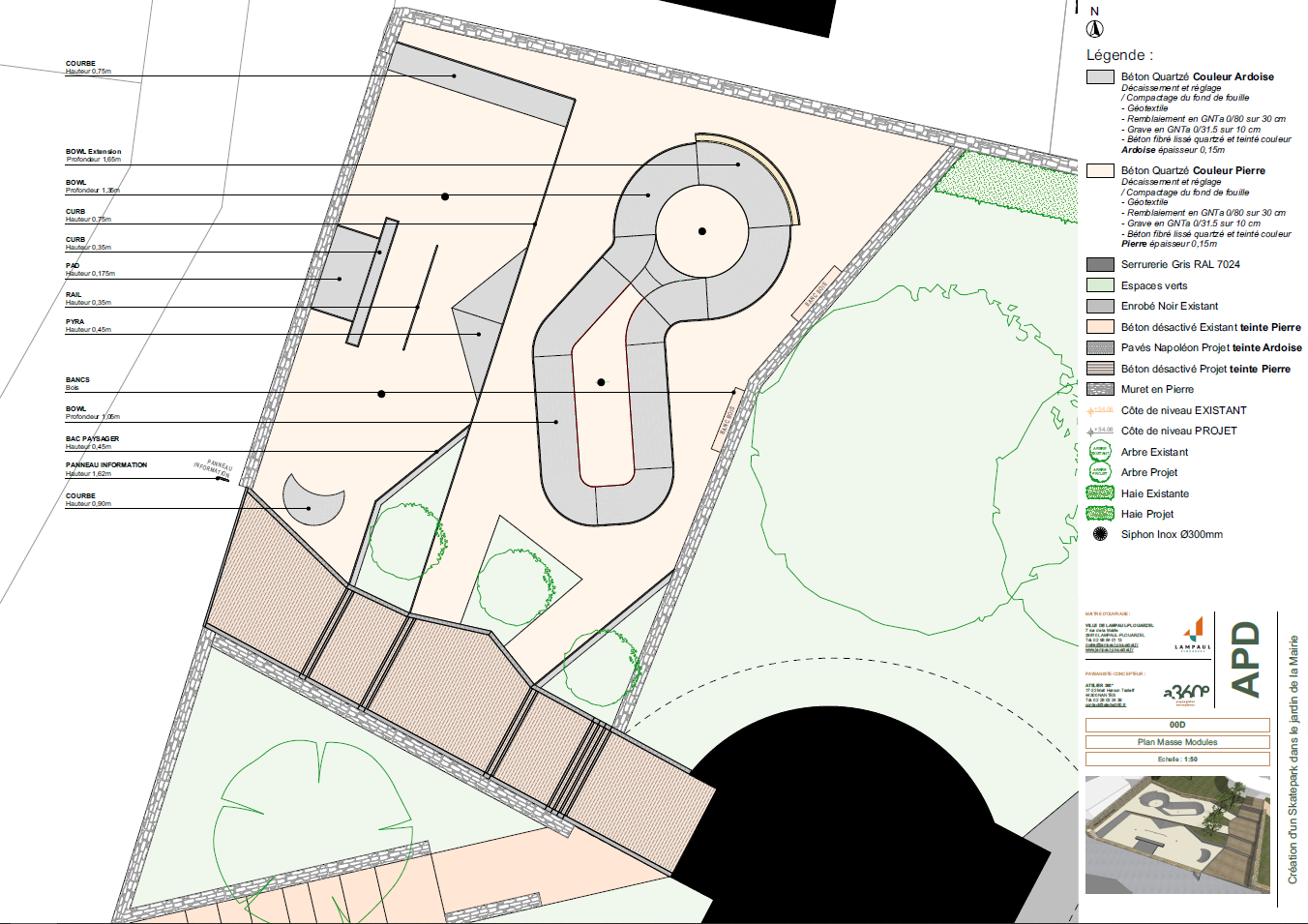Screen dimensions: 1308x924
Task: Click the CURB Hauteur 0,75m label
Action: point(88,215)
